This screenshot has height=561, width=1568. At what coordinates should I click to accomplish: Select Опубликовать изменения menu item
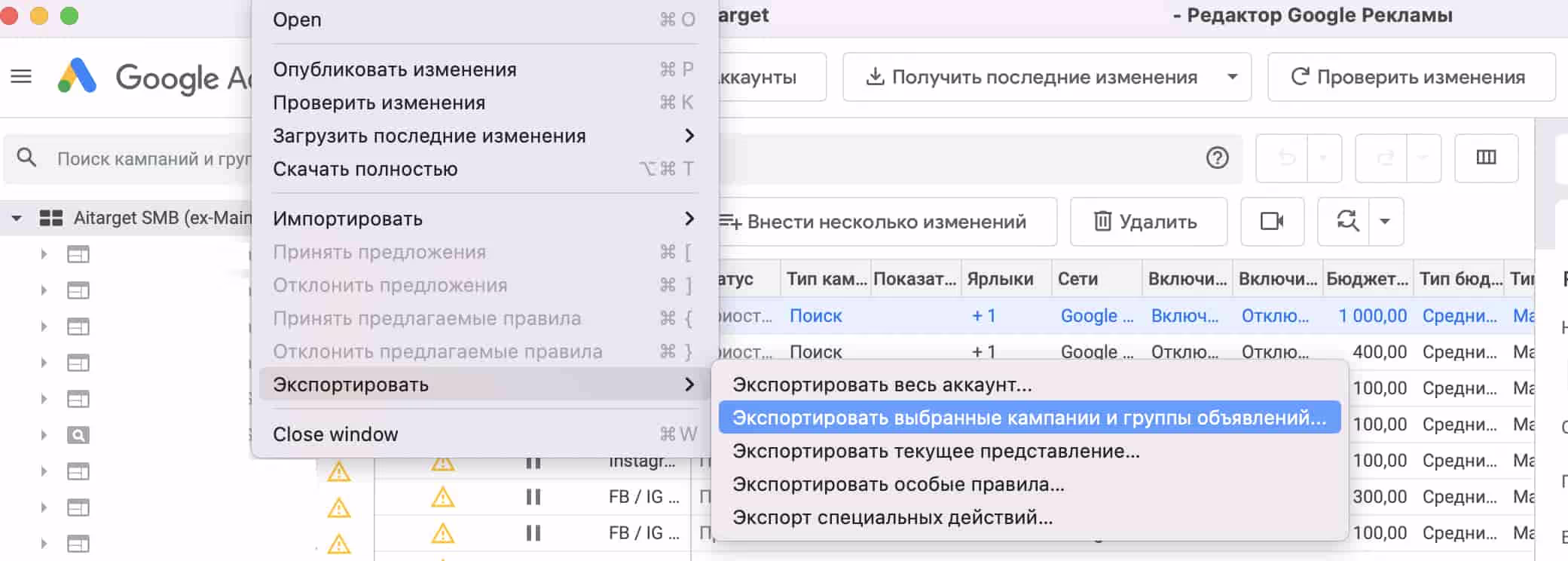(x=484, y=69)
